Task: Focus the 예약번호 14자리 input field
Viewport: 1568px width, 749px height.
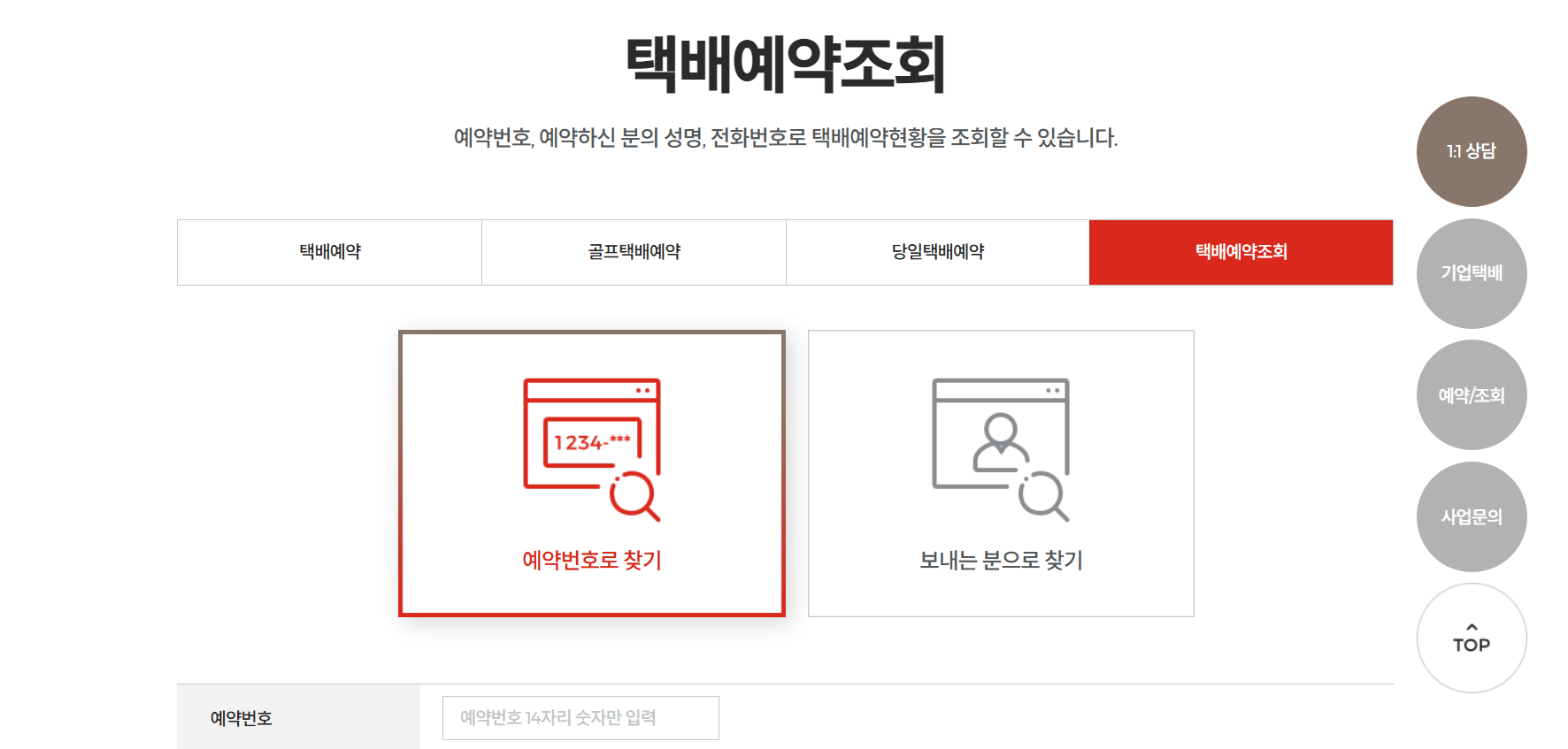Action: point(580,718)
